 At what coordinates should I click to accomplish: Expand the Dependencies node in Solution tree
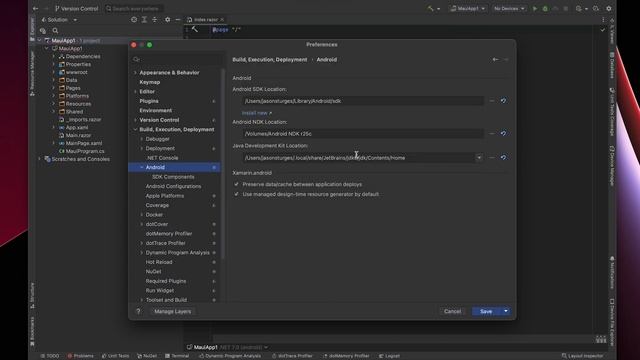pos(53,57)
